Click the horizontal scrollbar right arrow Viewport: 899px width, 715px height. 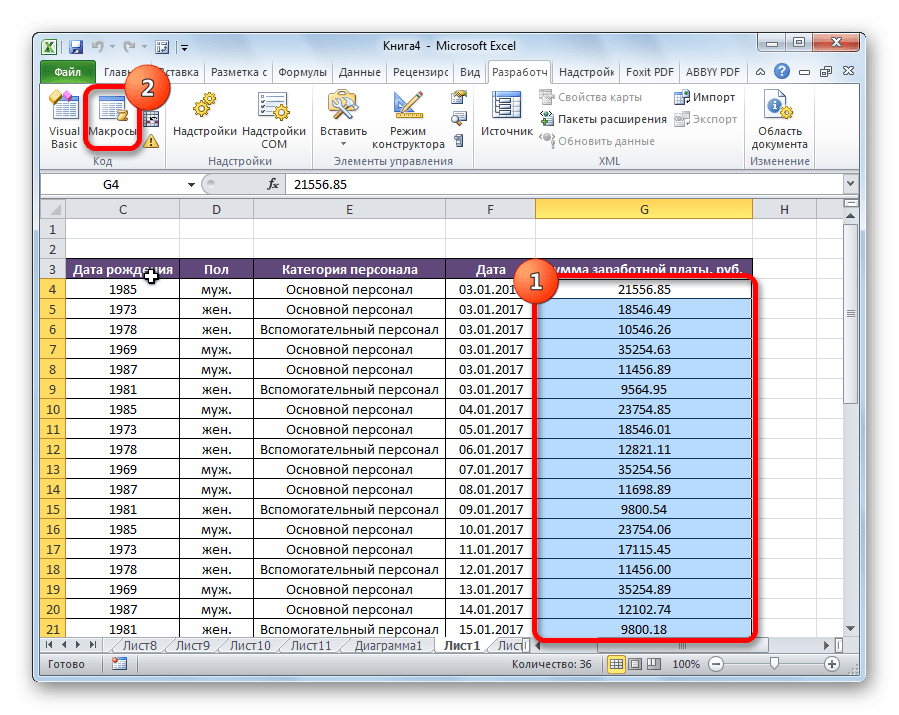826,646
